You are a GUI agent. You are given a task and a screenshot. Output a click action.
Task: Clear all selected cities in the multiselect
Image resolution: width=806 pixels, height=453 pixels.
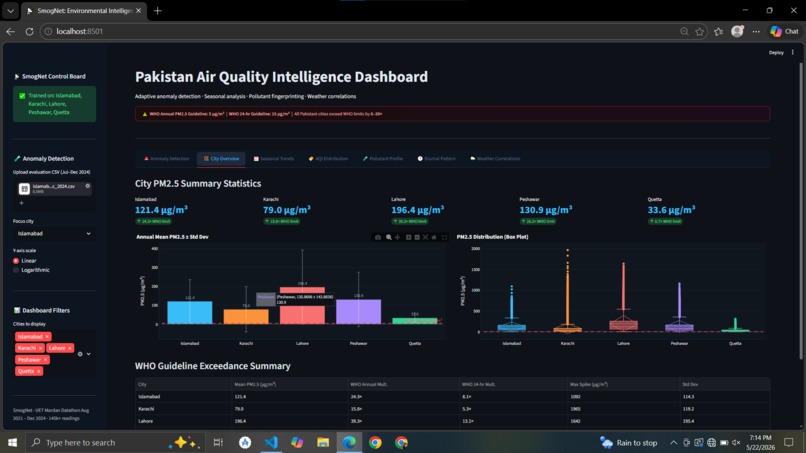(80, 354)
